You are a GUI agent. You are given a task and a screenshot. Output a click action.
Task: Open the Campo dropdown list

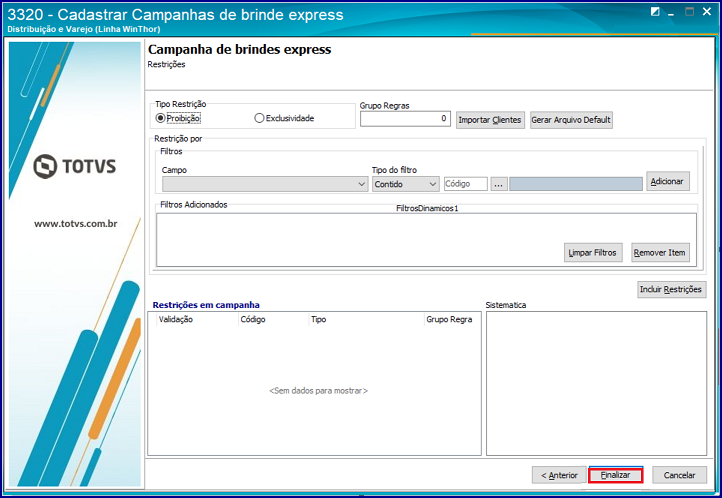tap(265, 184)
